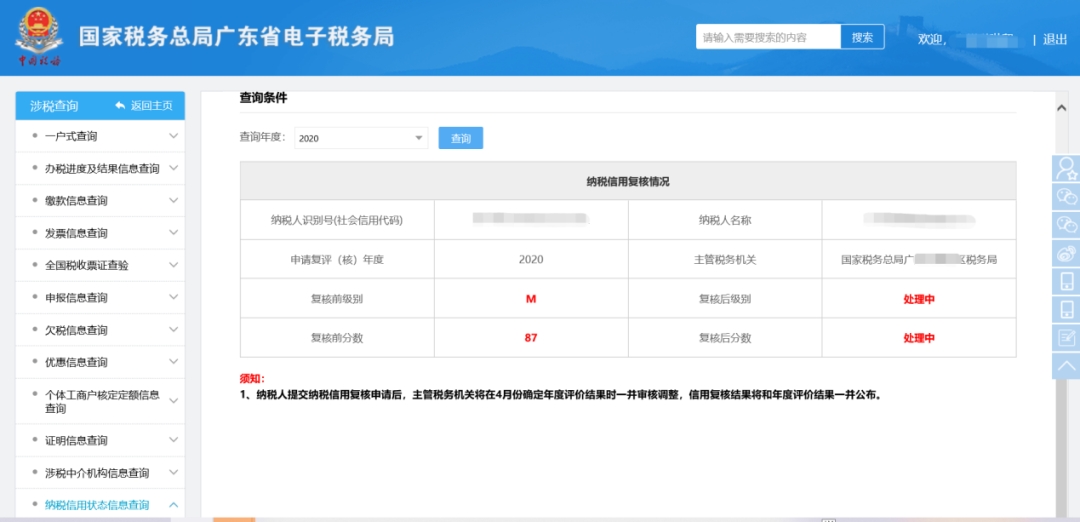Open 个体工商户核定定额信息查询 menu item
1080x522 pixels.
pos(100,401)
